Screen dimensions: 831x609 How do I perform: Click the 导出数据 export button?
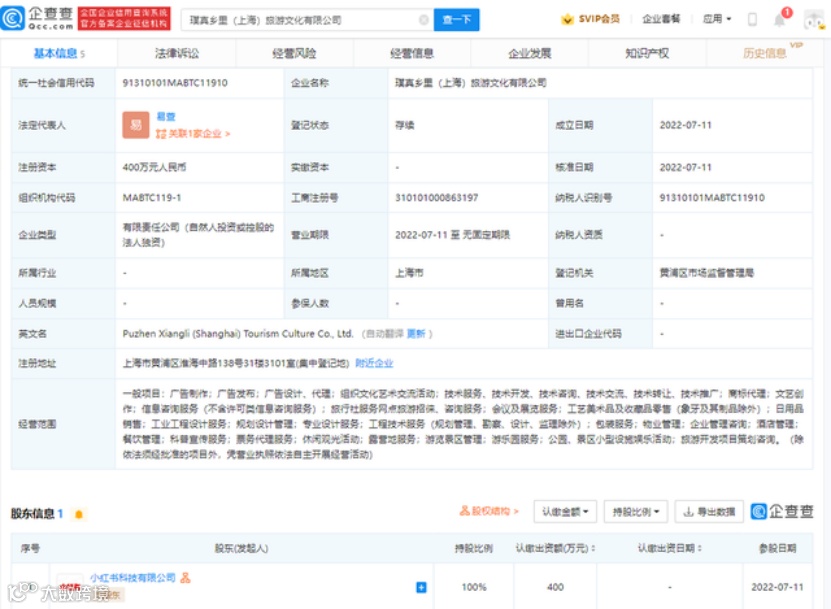coord(709,511)
